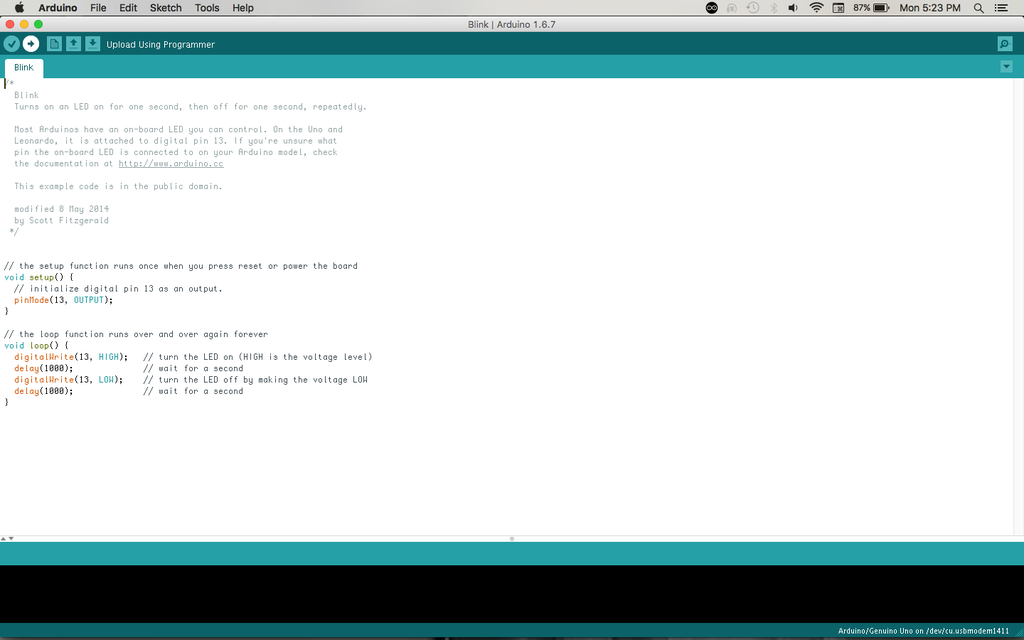Open the File menu
Viewport: 1024px width, 640px height.
(x=98, y=8)
